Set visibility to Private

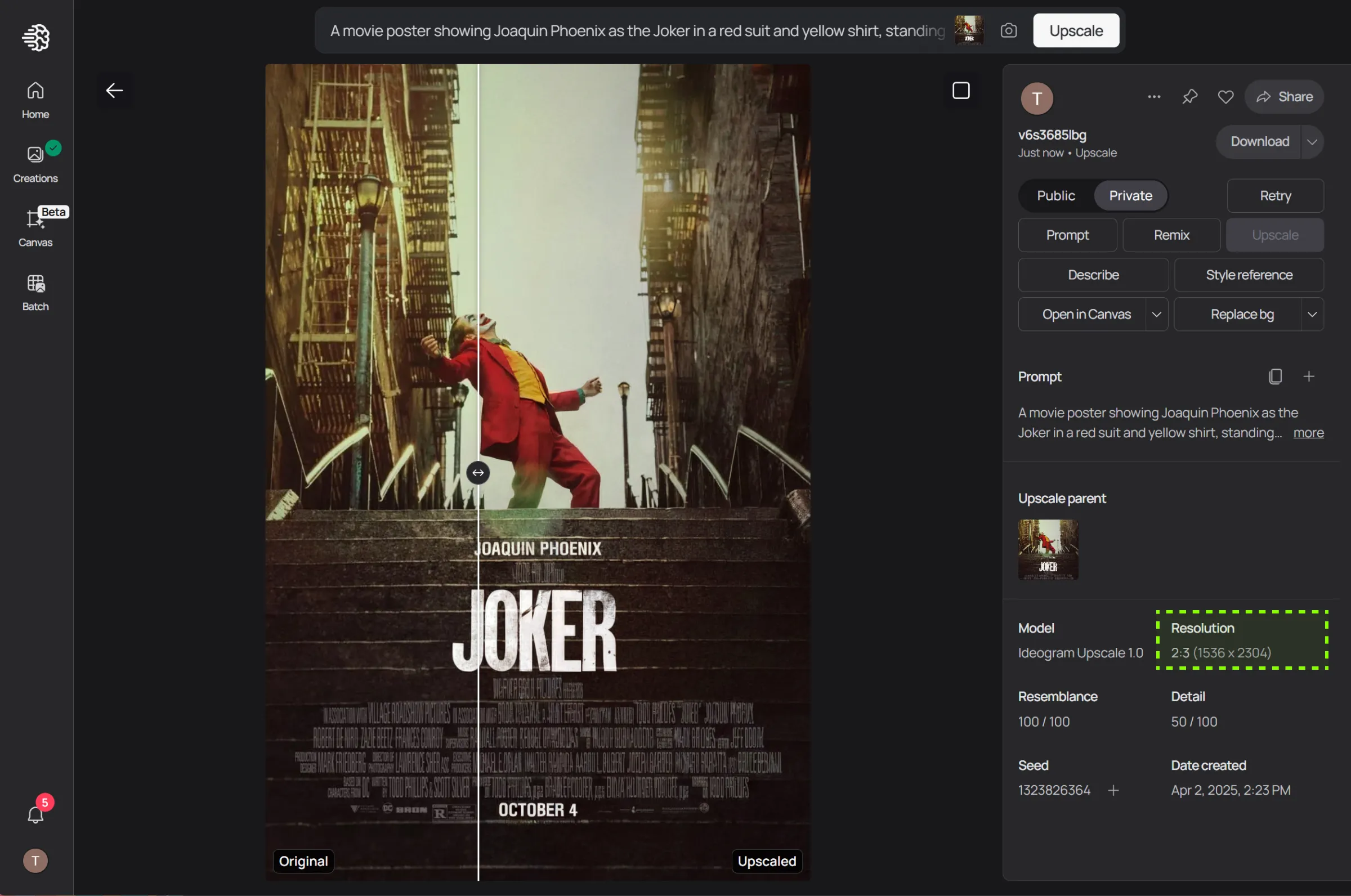point(1130,195)
